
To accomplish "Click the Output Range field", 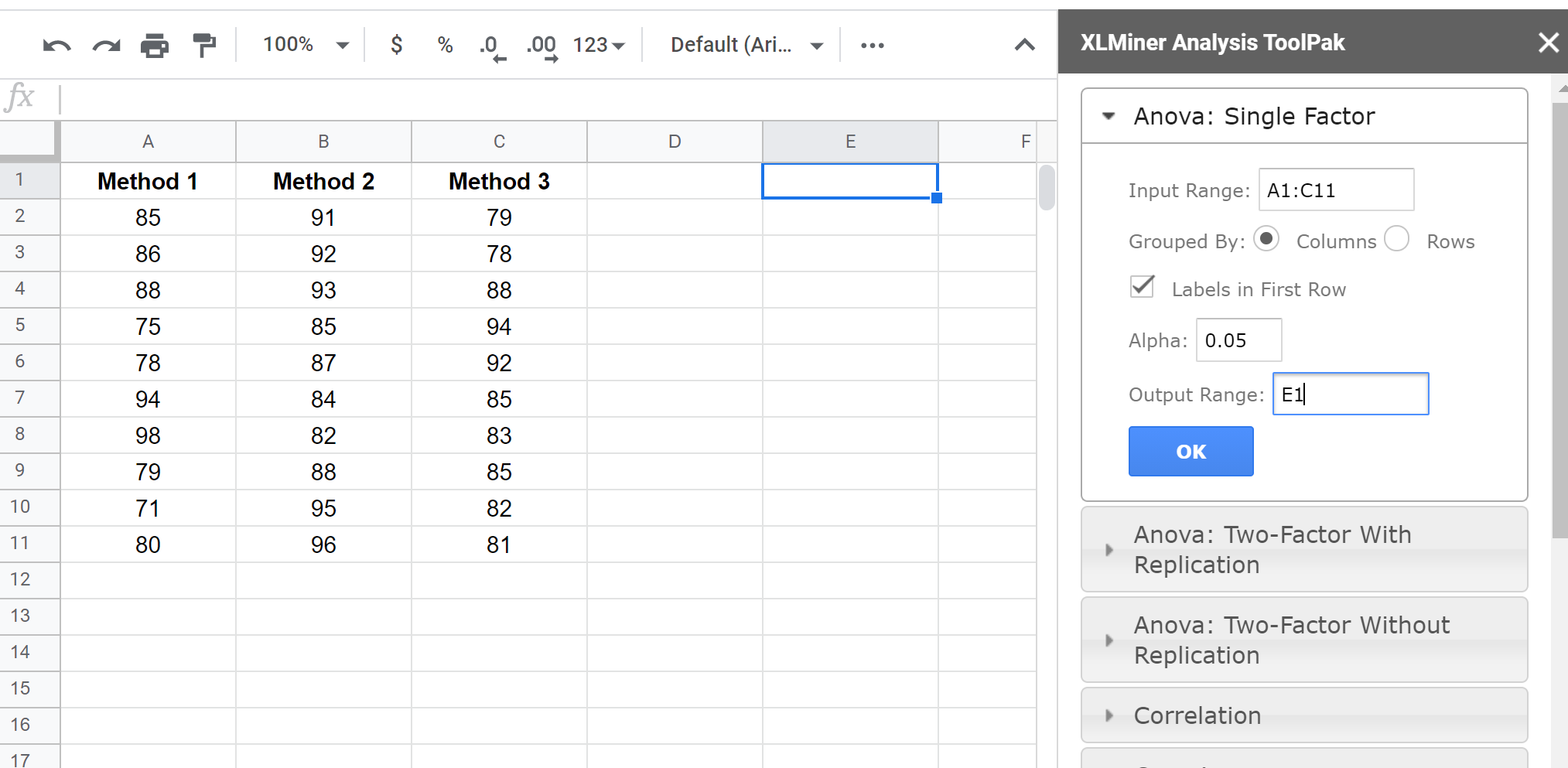I will [1351, 394].
